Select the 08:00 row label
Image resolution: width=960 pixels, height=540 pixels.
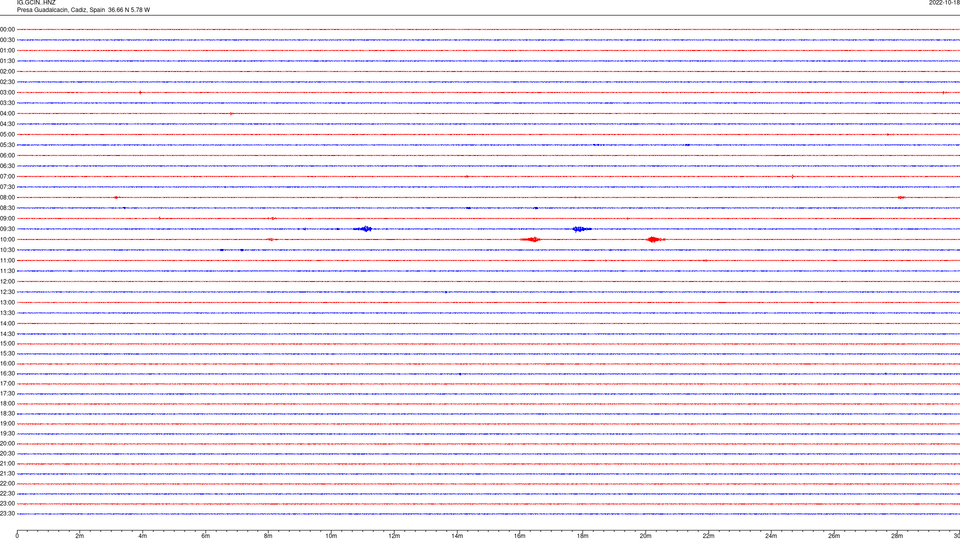(7, 197)
